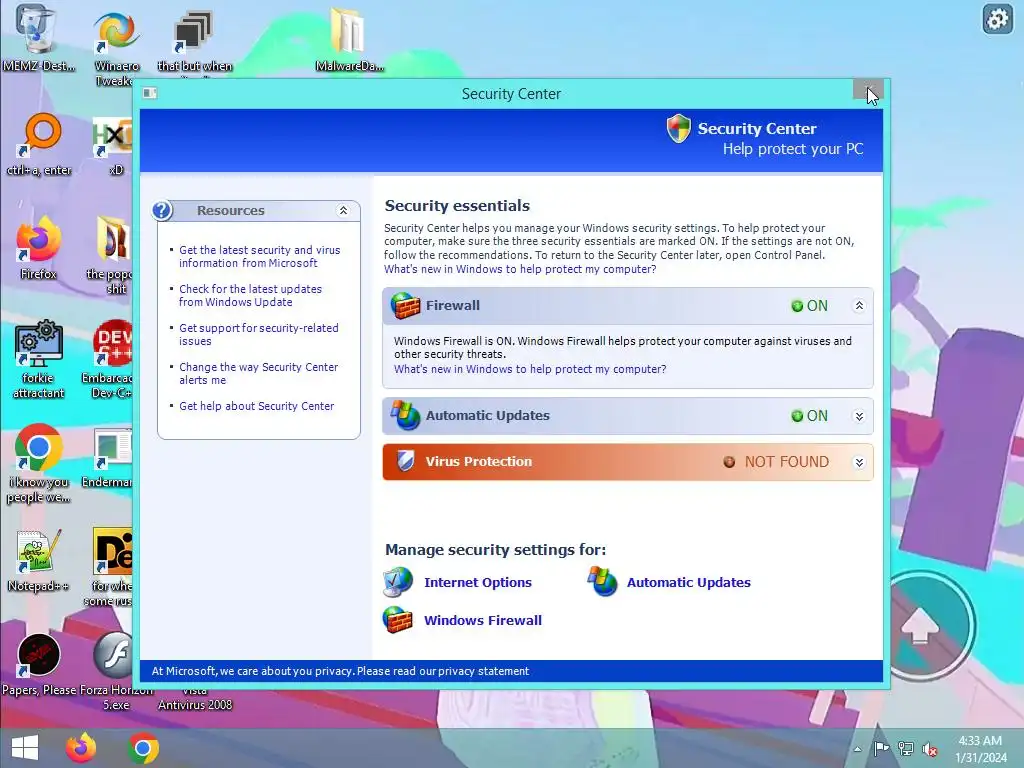Viewport: 1024px width, 768px height.
Task: Click 'Get support for security-related issues' link
Action: [x=259, y=334]
